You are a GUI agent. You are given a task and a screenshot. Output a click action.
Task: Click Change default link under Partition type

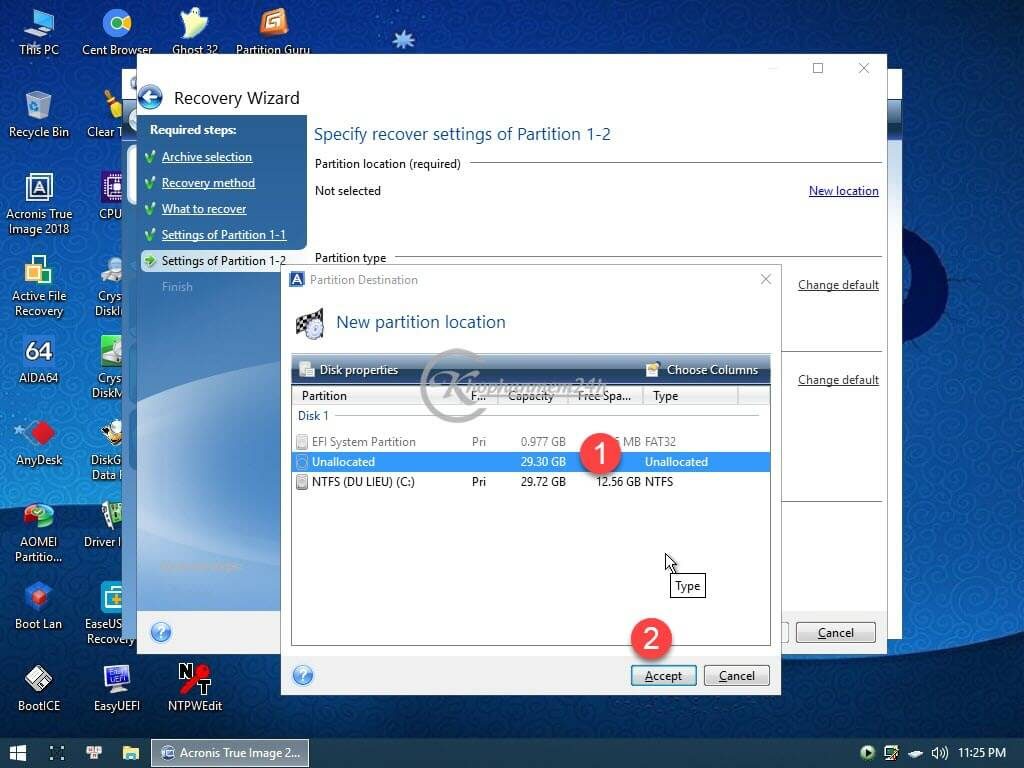click(838, 285)
